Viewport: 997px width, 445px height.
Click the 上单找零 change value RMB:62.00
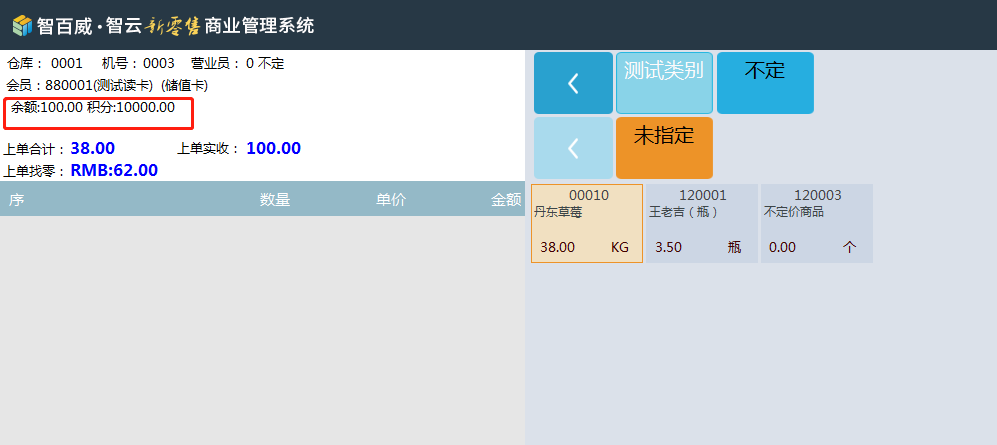point(114,170)
